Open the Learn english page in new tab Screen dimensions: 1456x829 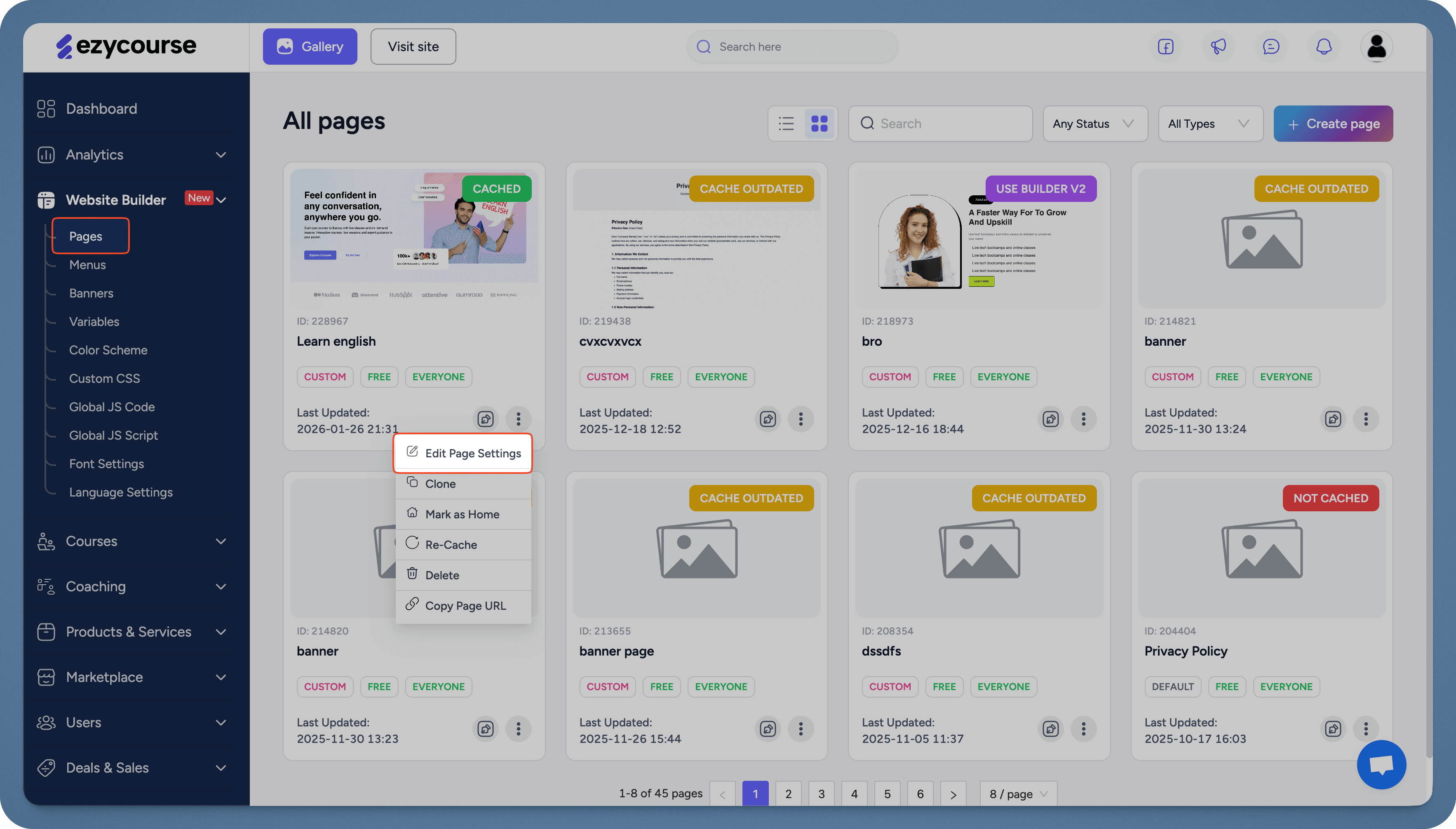485,419
